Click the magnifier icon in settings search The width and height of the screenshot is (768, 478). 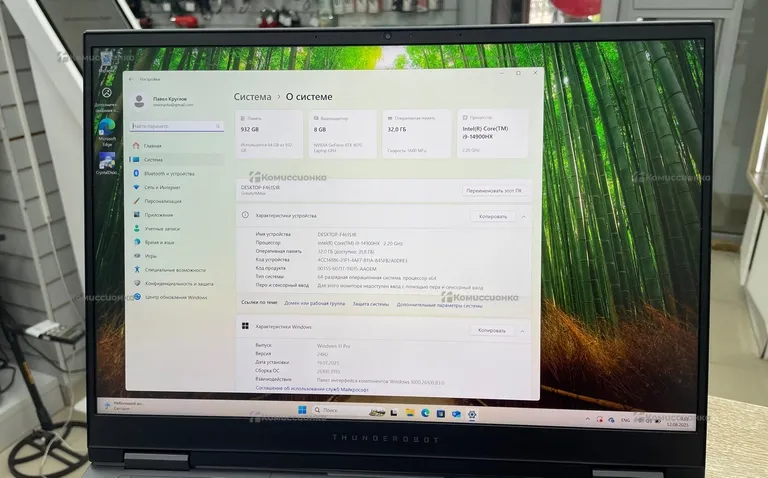click(x=218, y=126)
